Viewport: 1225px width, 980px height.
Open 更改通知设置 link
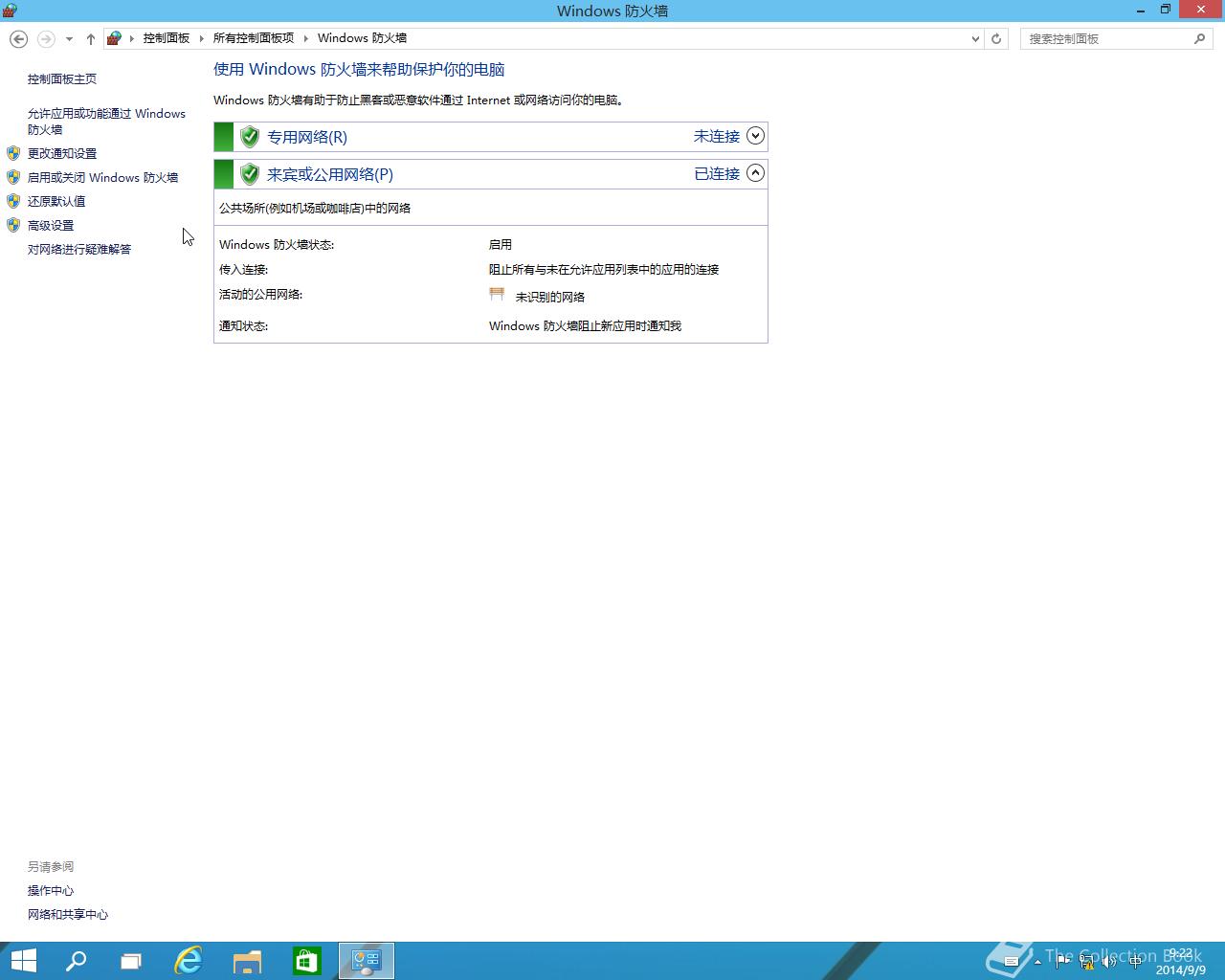62,153
